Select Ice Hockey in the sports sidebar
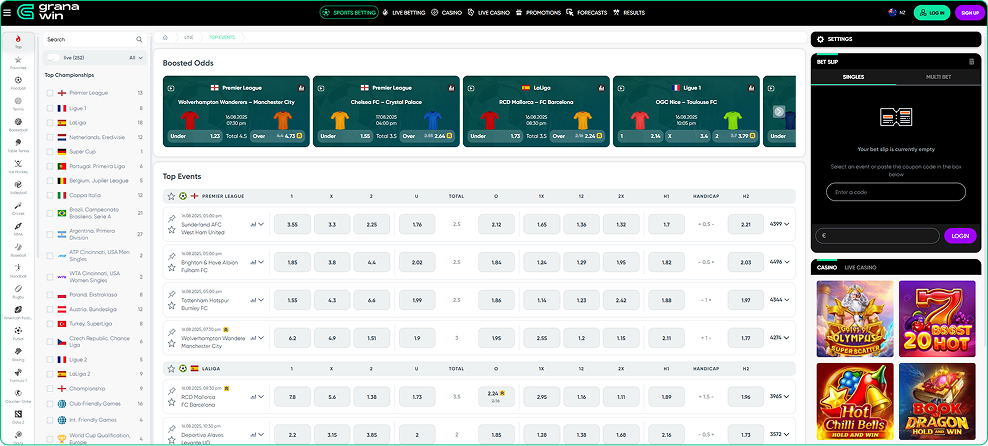The width and height of the screenshot is (988, 446). point(18,166)
